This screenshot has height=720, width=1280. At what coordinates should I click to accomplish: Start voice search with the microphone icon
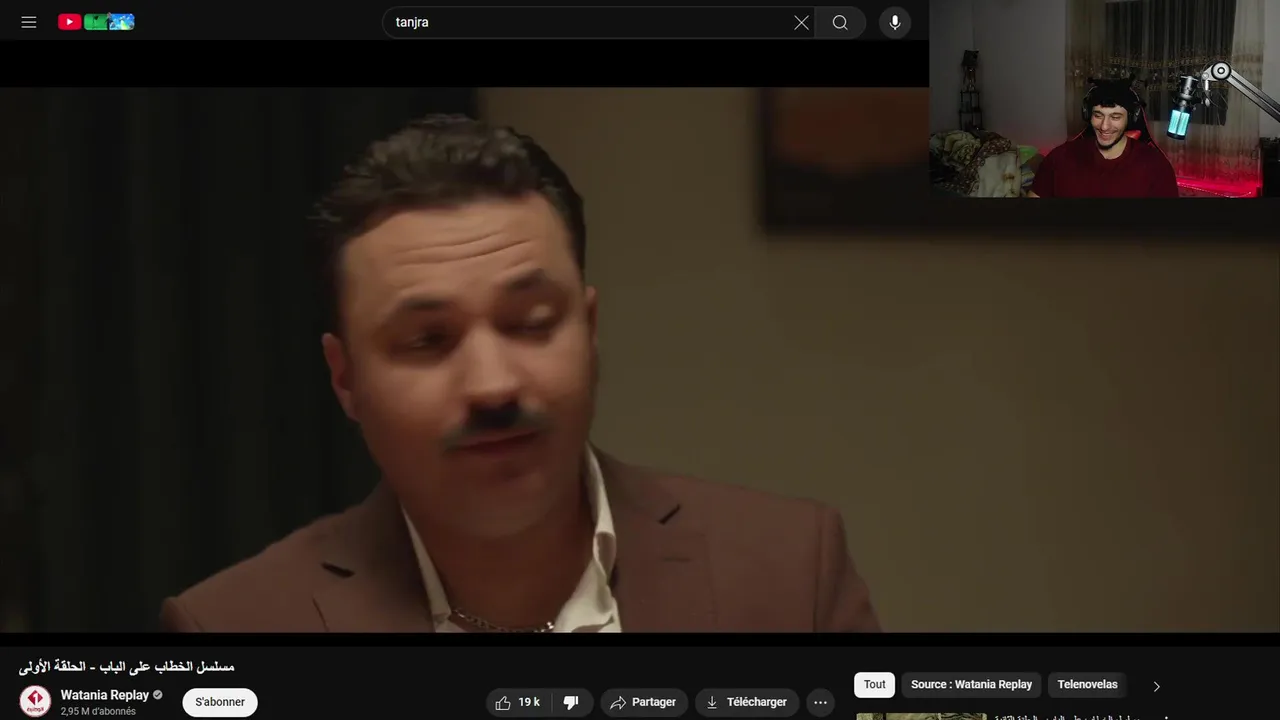895,22
